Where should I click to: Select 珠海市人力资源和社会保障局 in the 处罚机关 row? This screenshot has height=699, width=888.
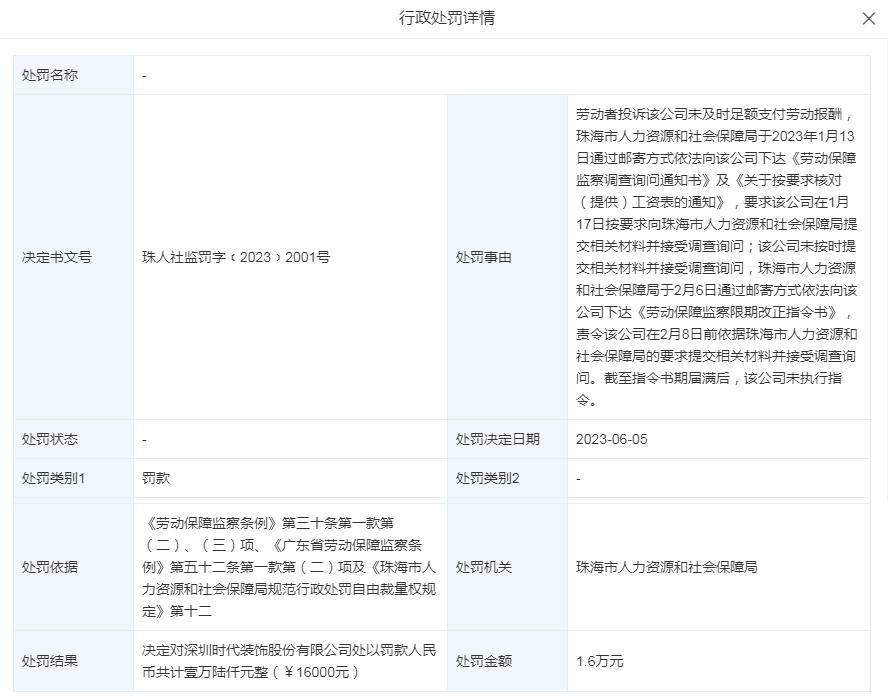coord(666,567)
